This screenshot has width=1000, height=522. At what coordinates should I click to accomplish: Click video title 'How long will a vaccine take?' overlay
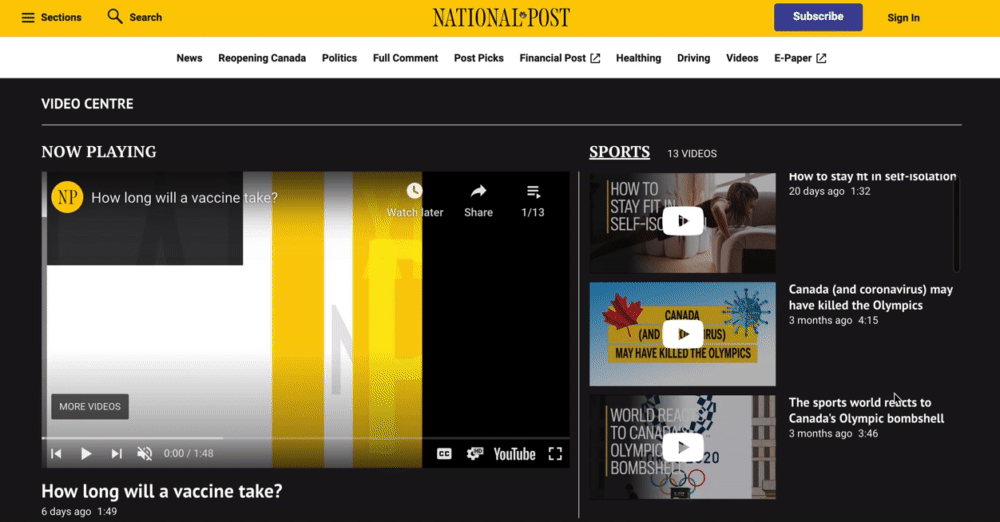184,198
